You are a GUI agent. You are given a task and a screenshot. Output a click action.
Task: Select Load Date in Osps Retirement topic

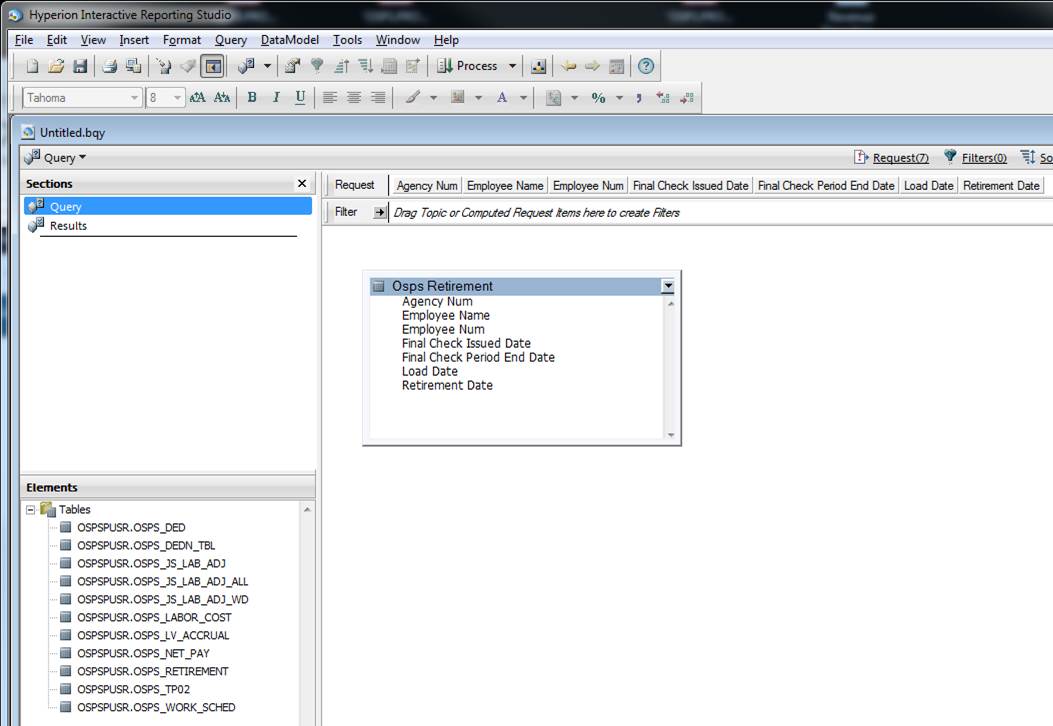pos(430,371)
